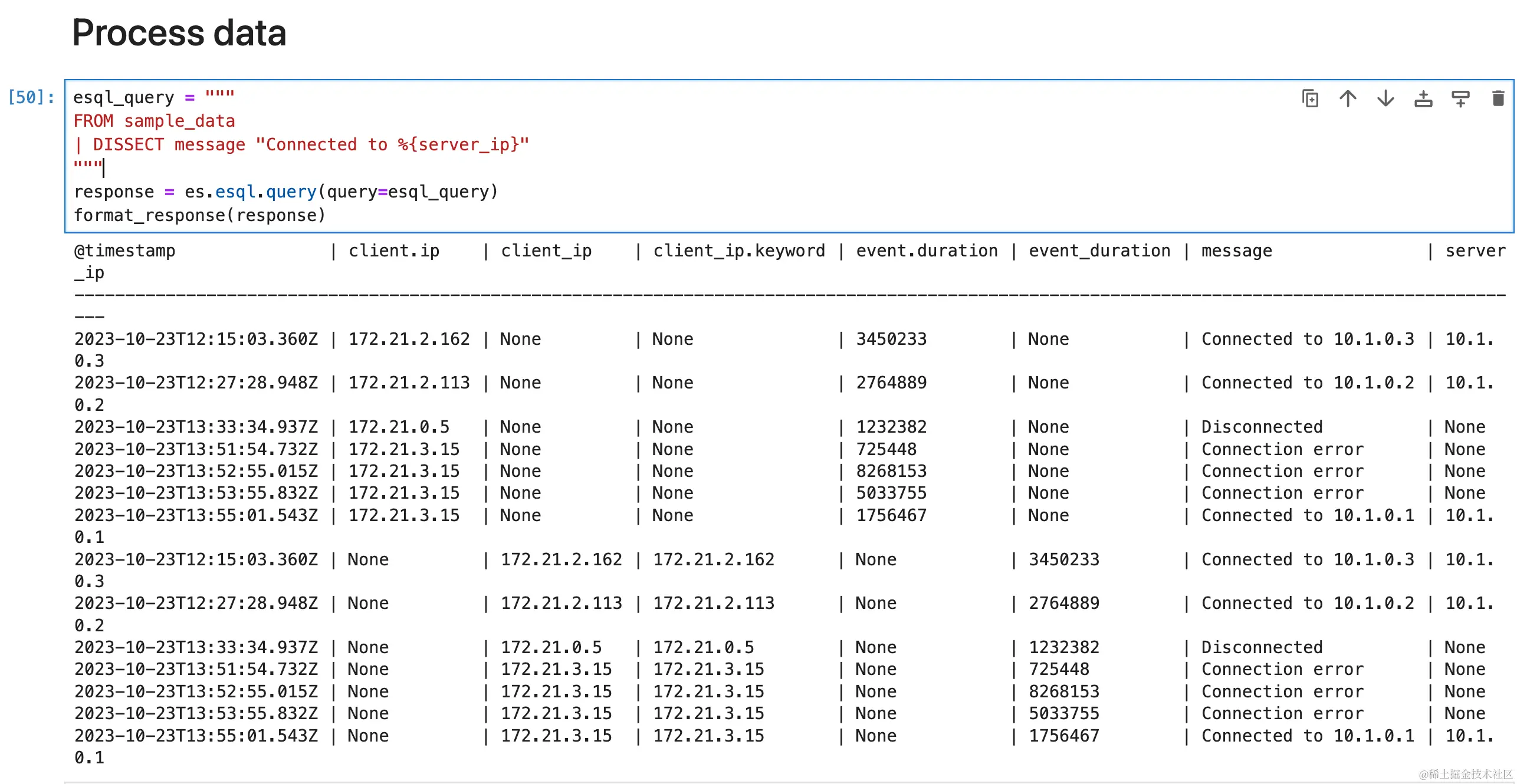The width and height of the screenshot is (1517, 784).
Task: Click the @timestamp column header in output
Action: [x=124, y=251]
